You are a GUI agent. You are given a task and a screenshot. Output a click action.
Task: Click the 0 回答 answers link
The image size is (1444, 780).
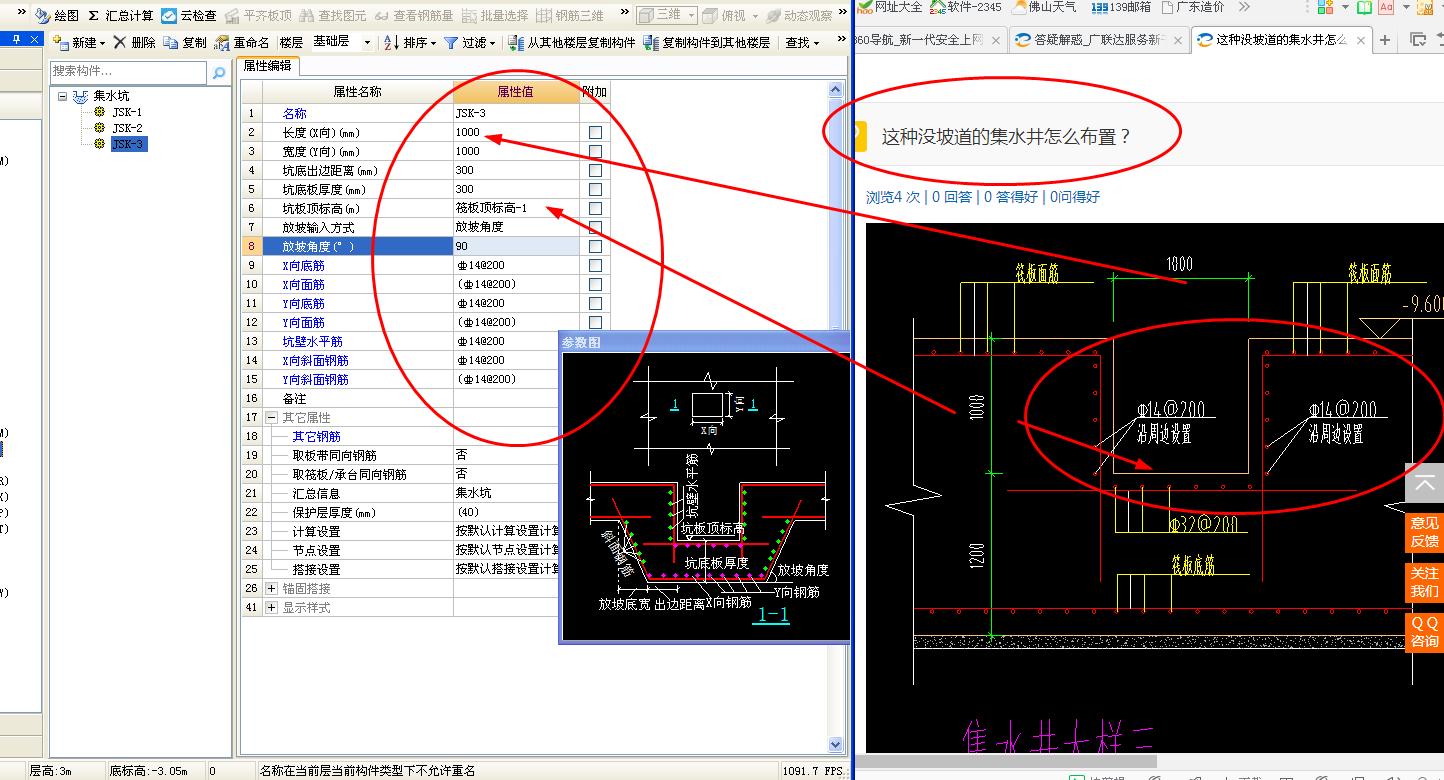pos(952,197)
